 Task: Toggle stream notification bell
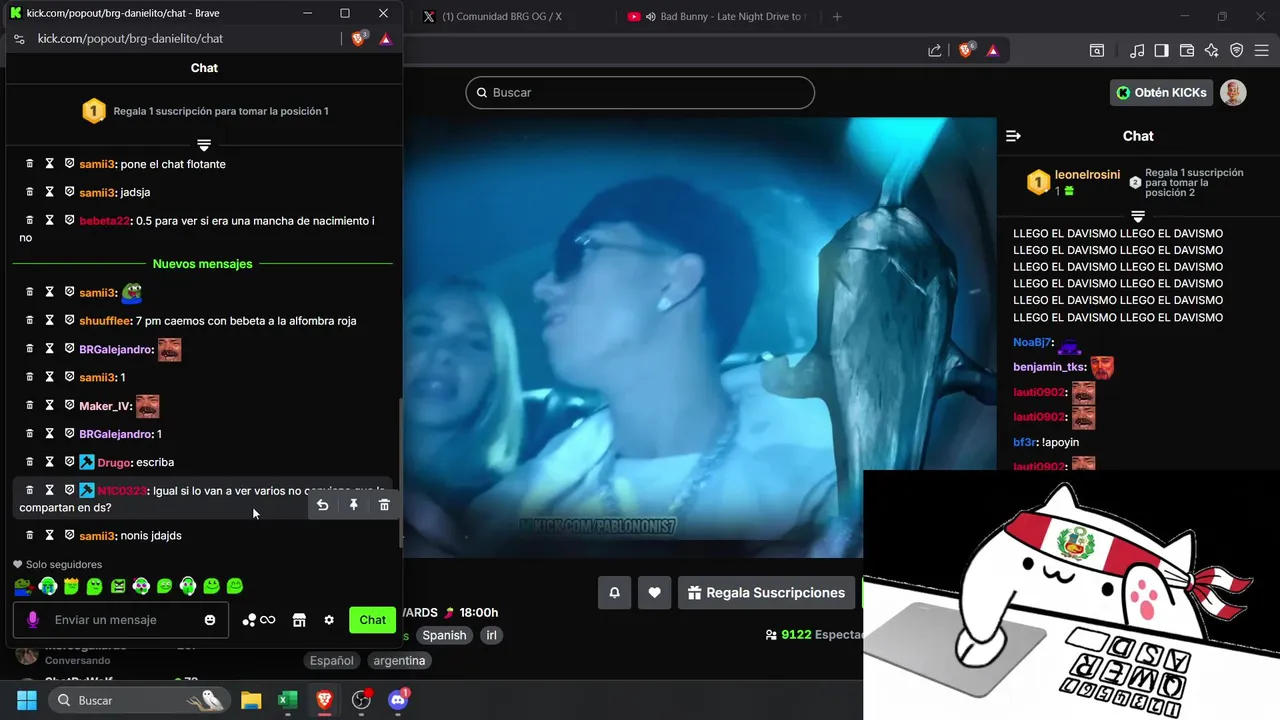(x=614, y=592)
